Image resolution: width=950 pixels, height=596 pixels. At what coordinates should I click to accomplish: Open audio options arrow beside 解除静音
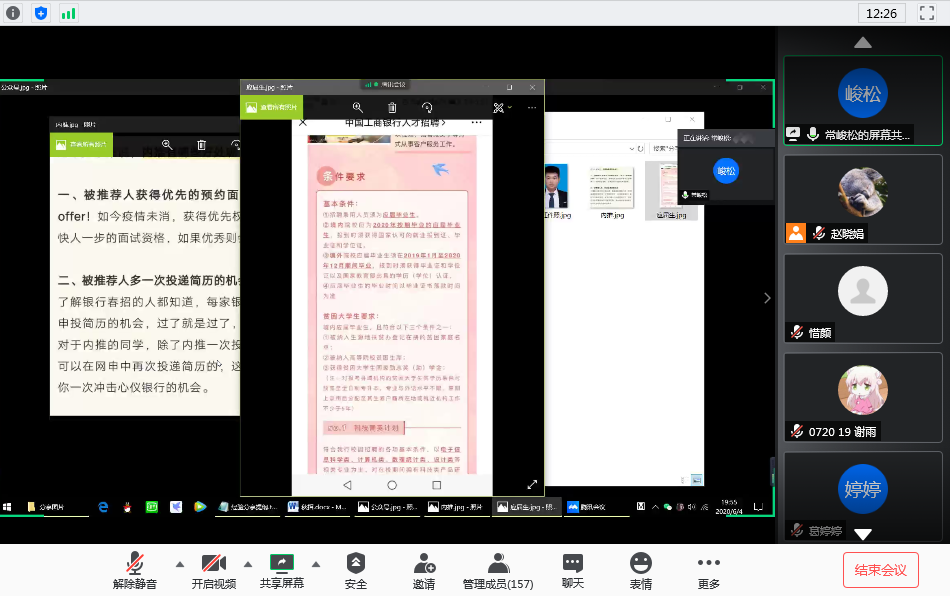click(180, 563)
